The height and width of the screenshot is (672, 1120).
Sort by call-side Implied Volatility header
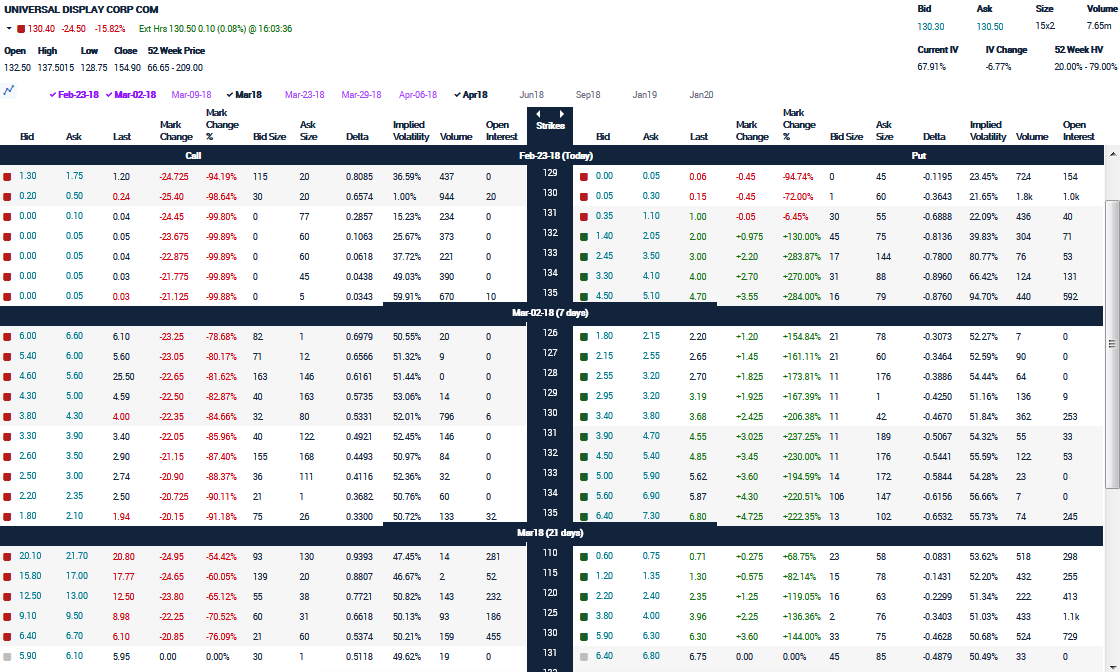point(411,131)
